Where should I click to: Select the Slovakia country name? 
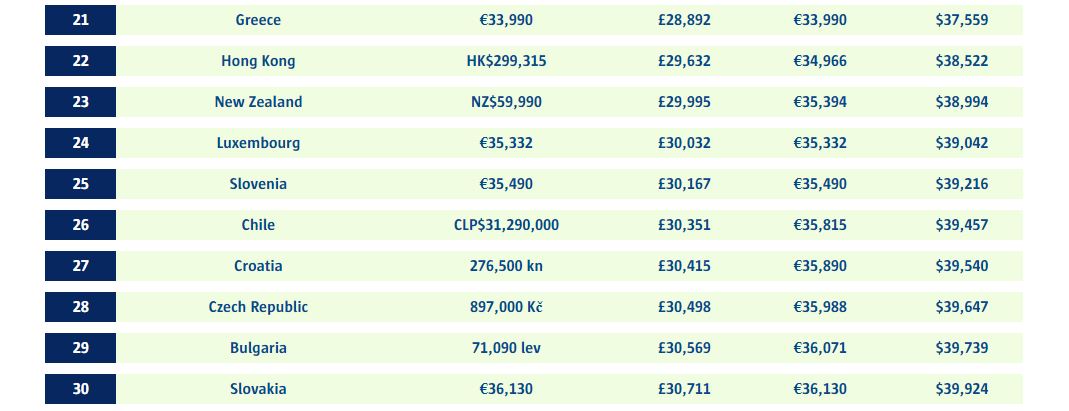tap(258, 389)
